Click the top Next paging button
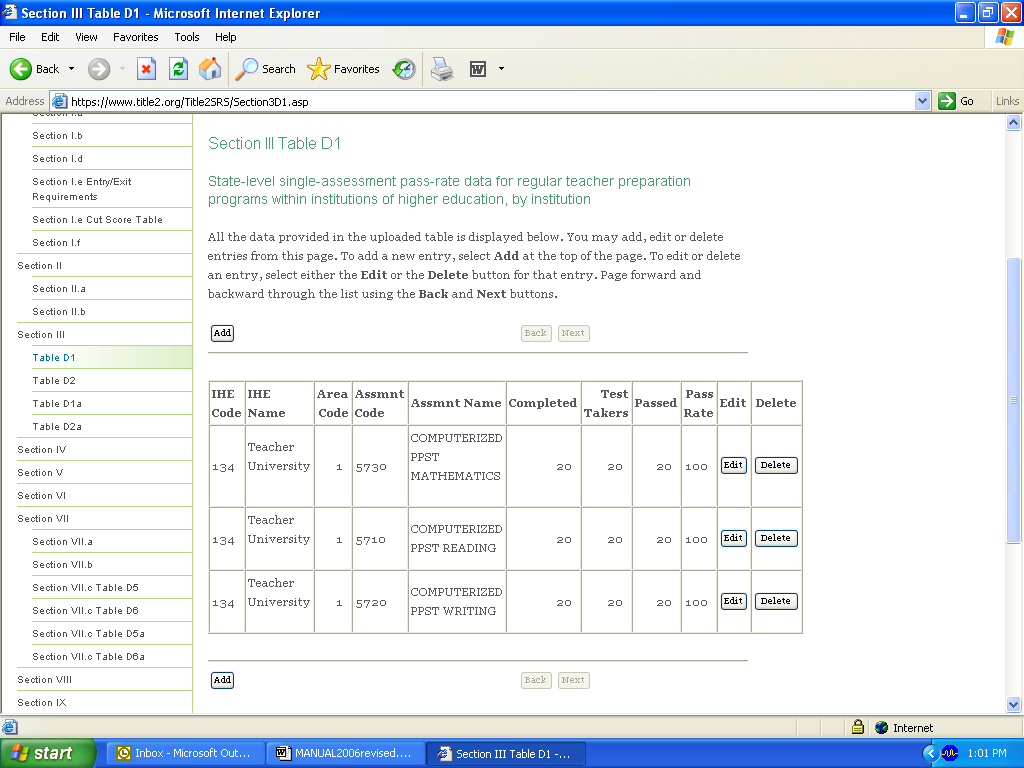This screenshot has height=768, width=1024. click(573, 333)
